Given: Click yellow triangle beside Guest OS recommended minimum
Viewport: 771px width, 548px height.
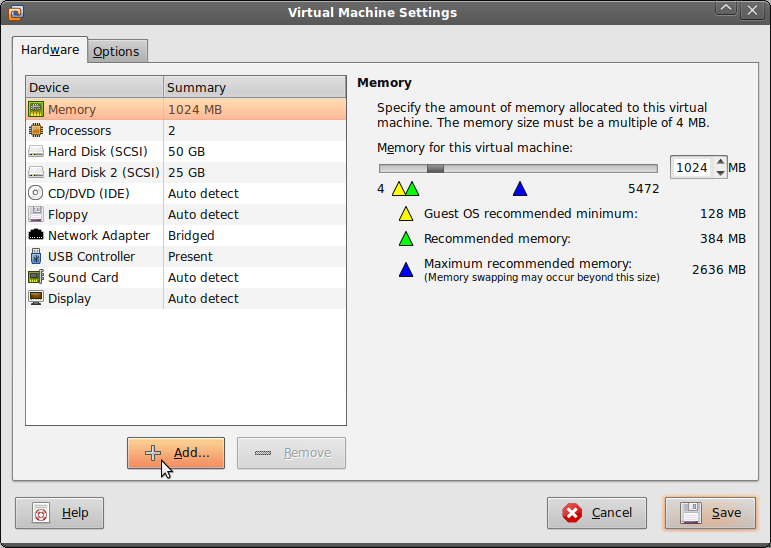Looking at the screenshot, I should (406, 214).
